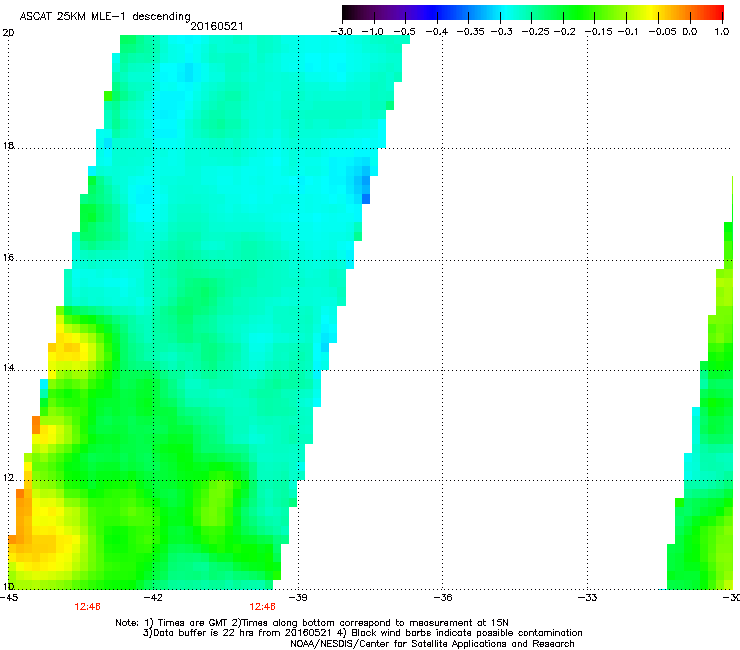Click longitude axis label -36
Screen dimensions: 740x650
443,598
